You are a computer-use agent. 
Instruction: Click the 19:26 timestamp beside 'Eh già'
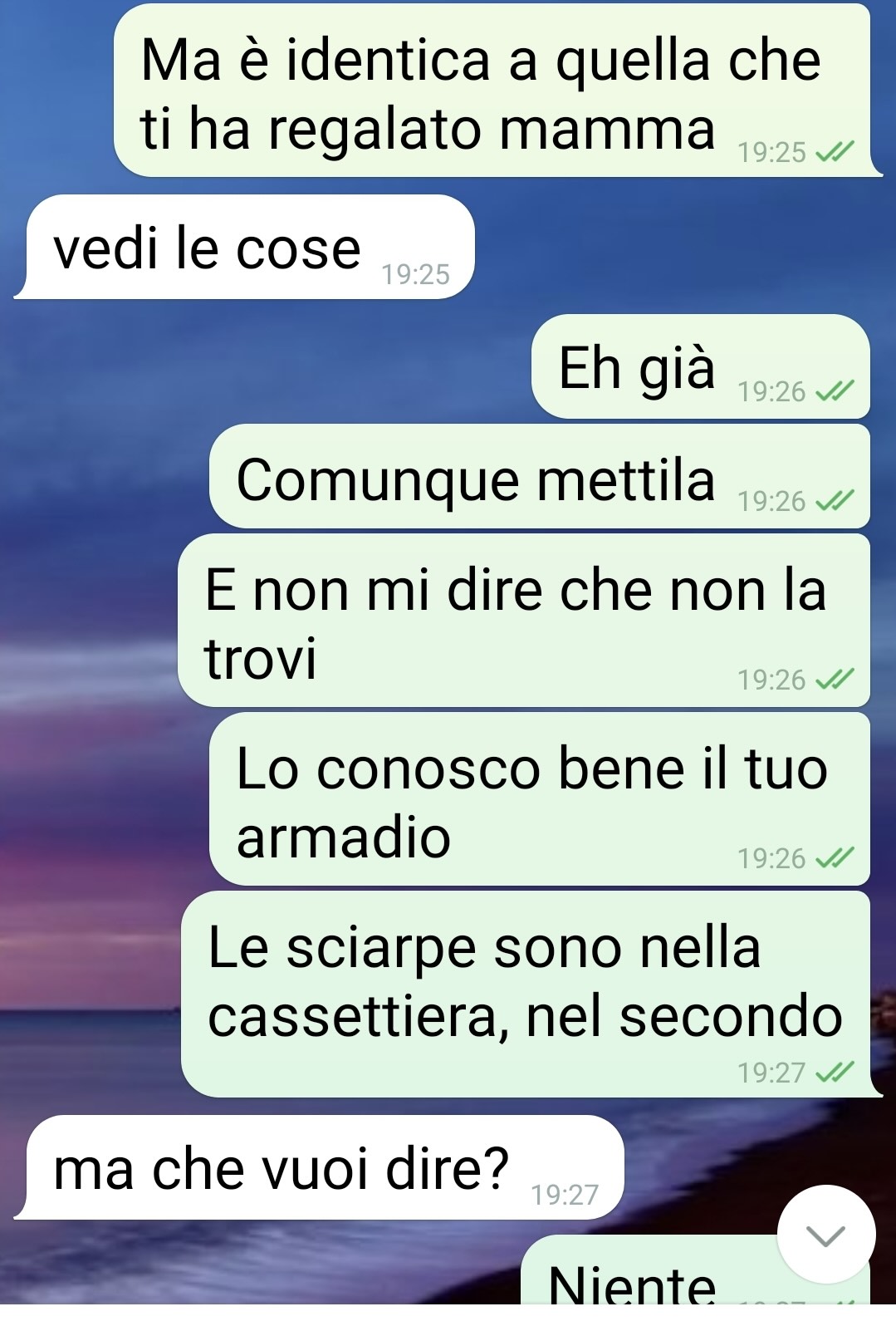(771, 391)
